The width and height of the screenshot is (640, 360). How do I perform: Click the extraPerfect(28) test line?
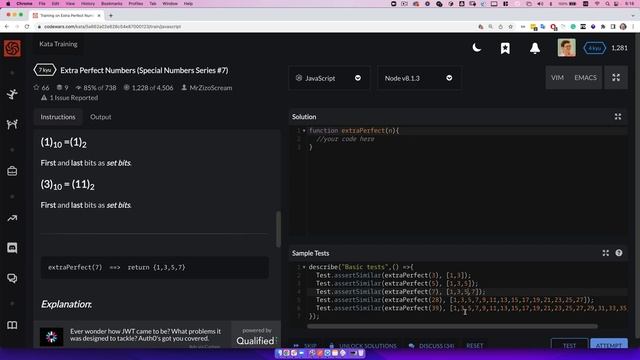pyautogui.click(x=455, y=300)
